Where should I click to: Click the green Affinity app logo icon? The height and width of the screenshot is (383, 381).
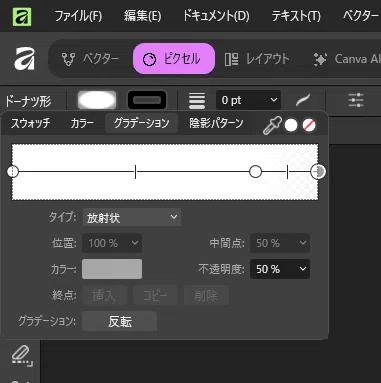pos(22,16)
